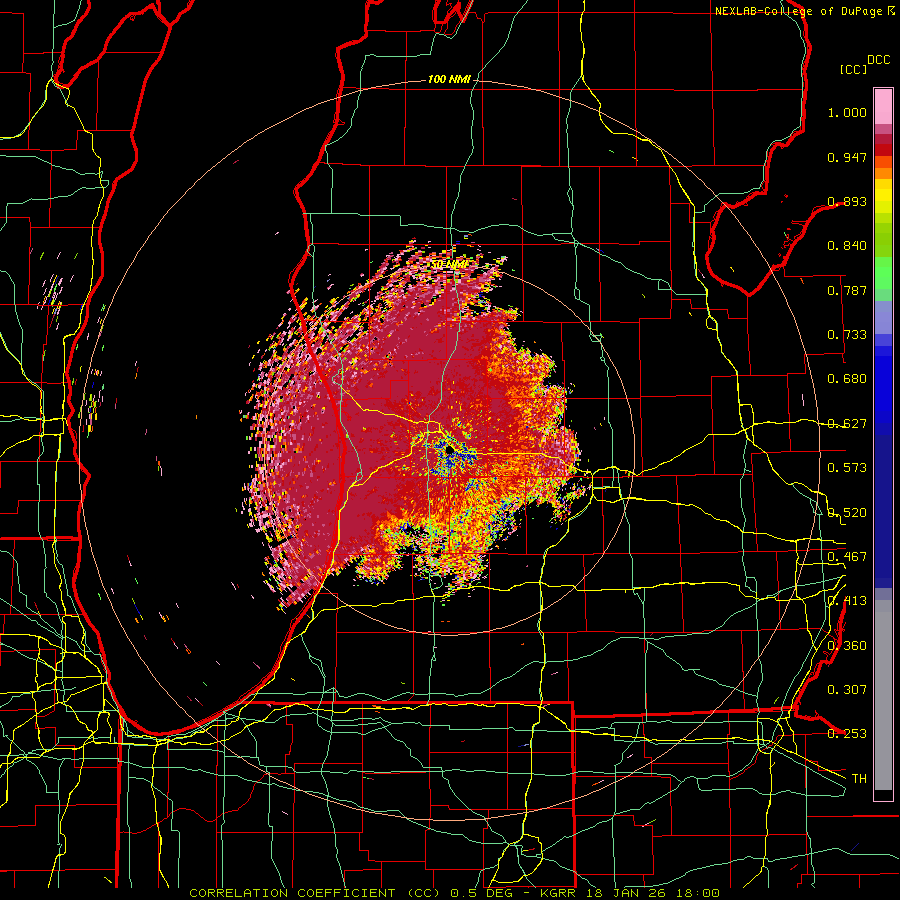Click the 50 NMI range ring label
Image resolution: width=900 pixels, height=900 pixels.
click(449, 265)
